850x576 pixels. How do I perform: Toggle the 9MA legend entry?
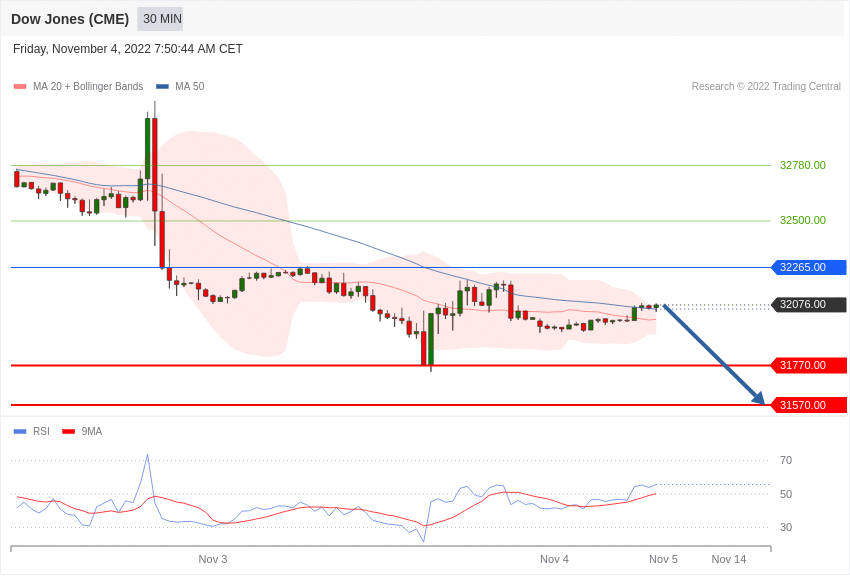pos(82,431)
